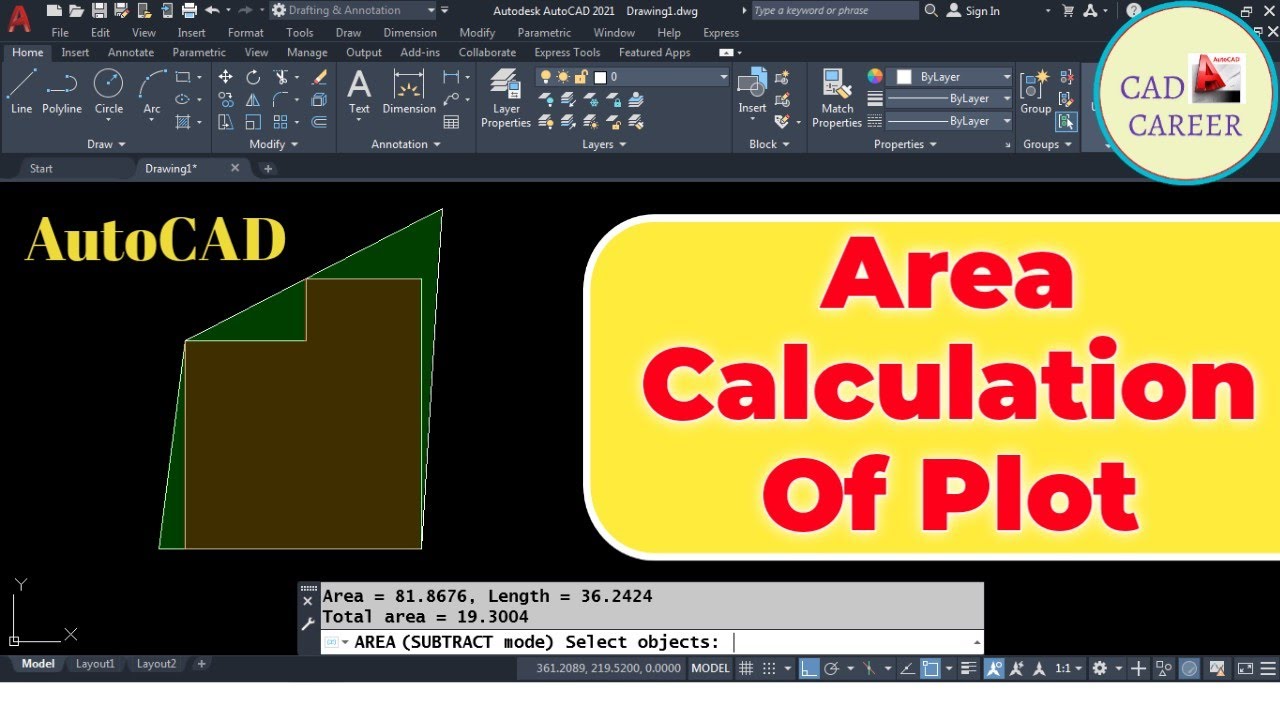This screenshot has height=720, width=1280.
Task: Switch to the Layout1 tab
Action: pos(95,664)
